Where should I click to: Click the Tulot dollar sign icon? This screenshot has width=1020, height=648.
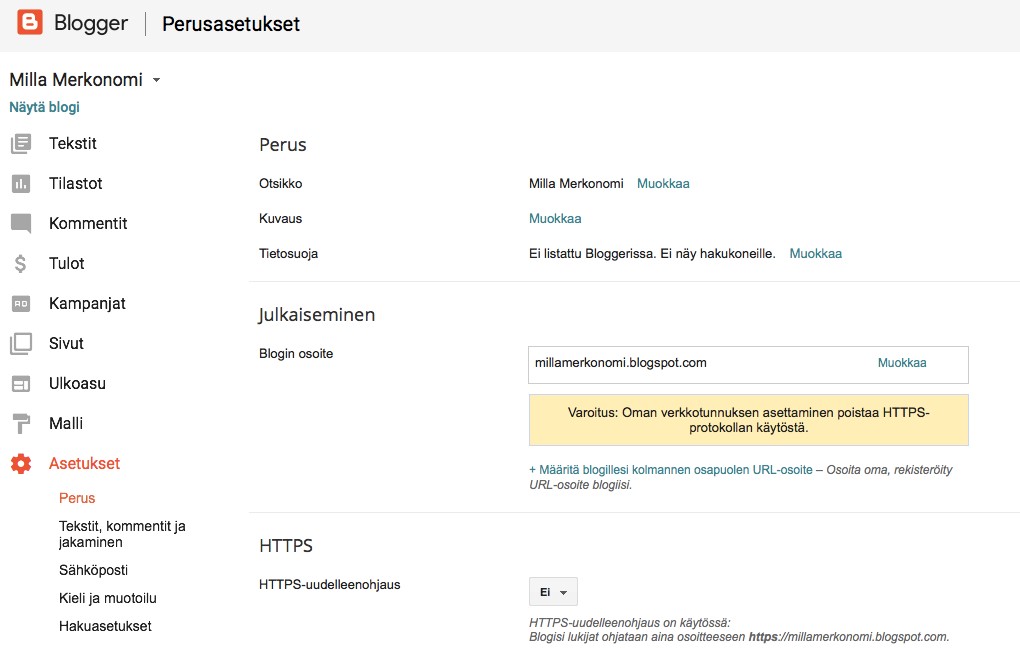coord(21,263)
